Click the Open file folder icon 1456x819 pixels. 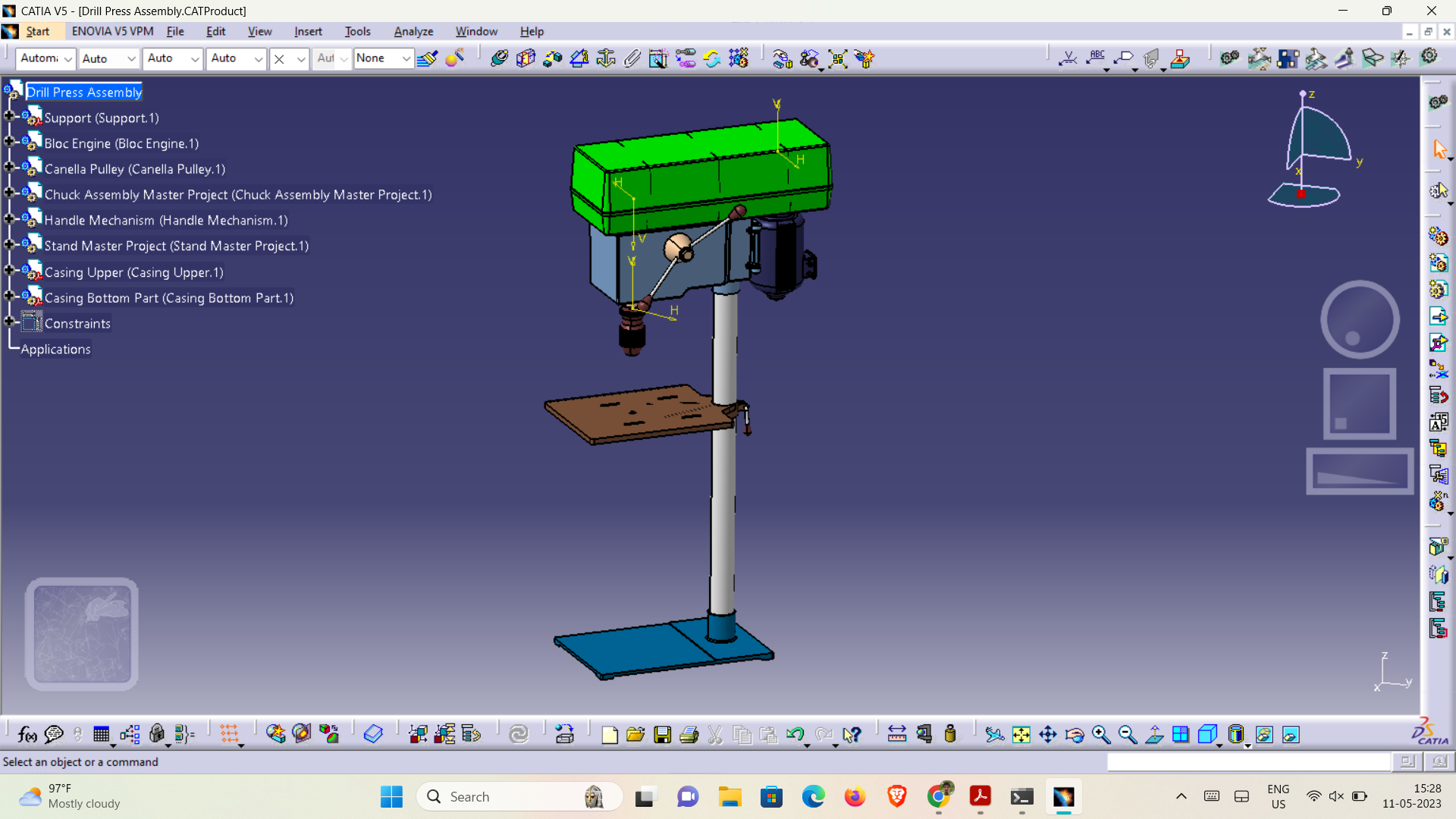tap(635, 734)
